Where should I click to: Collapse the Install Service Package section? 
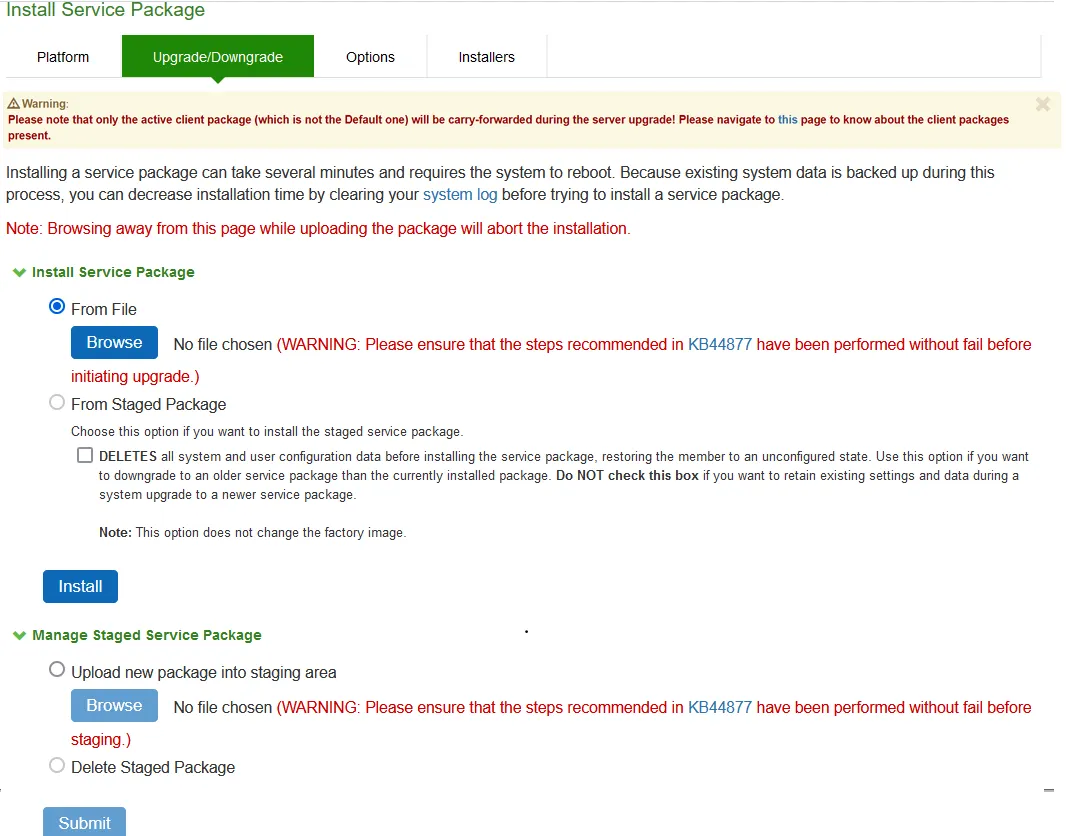point(19,273)
